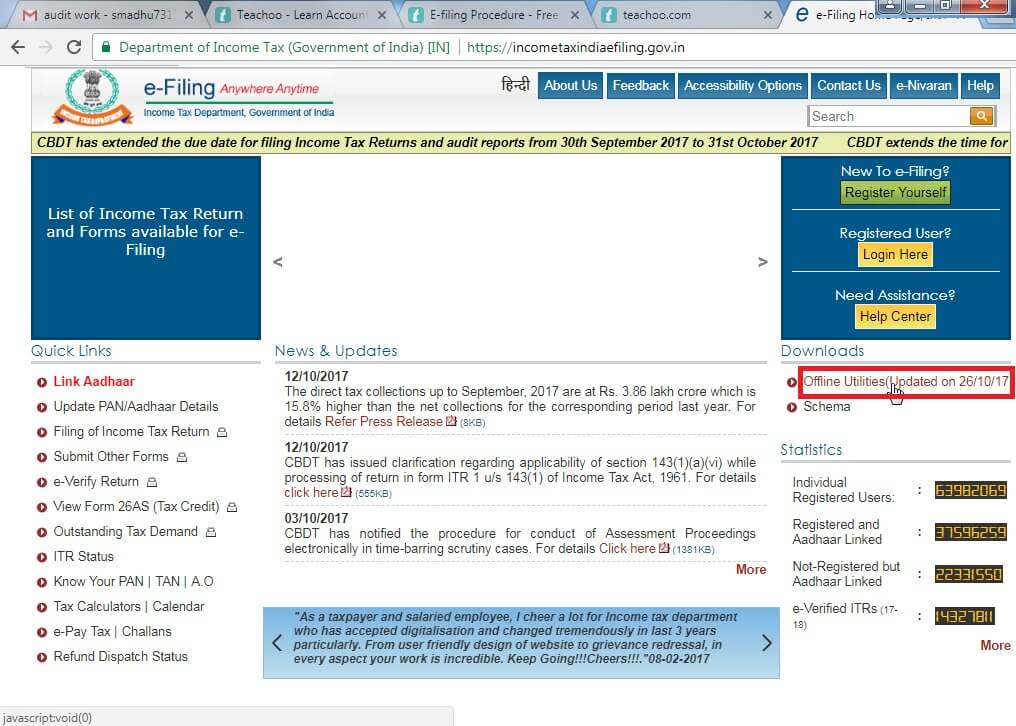
Task: Click lock icon next to Submit Other Forms
Action: 182,458
